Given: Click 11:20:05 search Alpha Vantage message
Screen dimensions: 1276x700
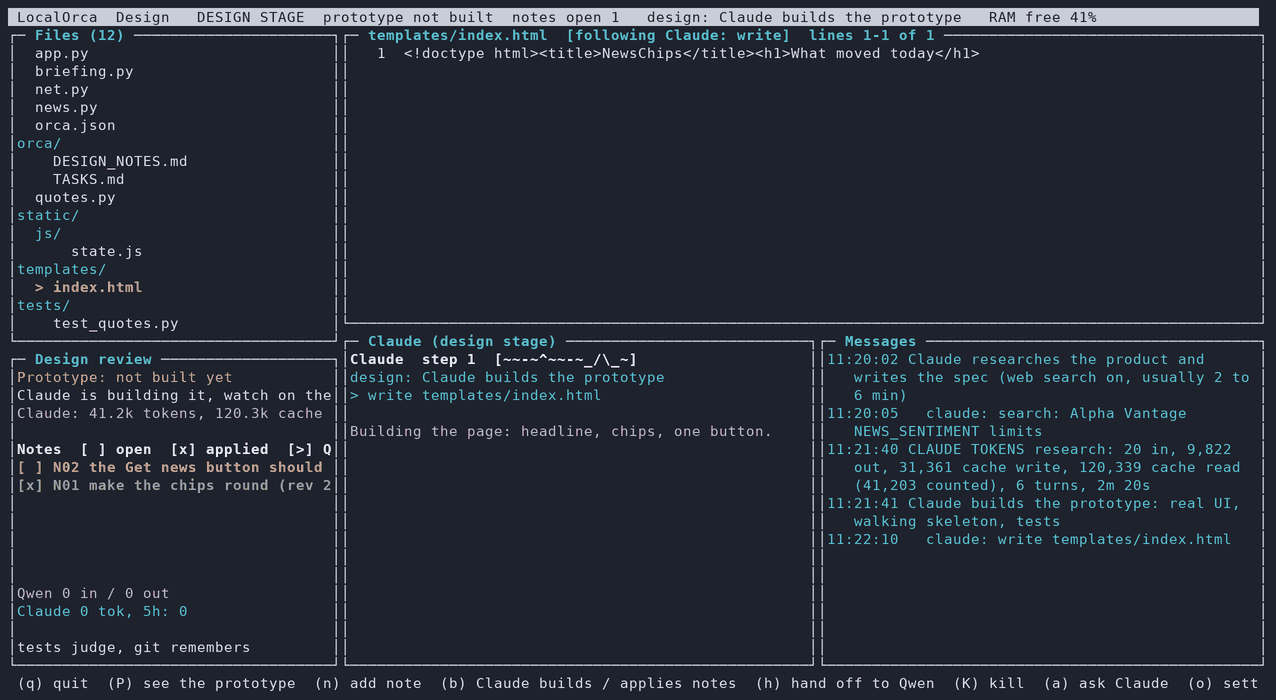Looking at the screenshot, I should [1007, 422].
